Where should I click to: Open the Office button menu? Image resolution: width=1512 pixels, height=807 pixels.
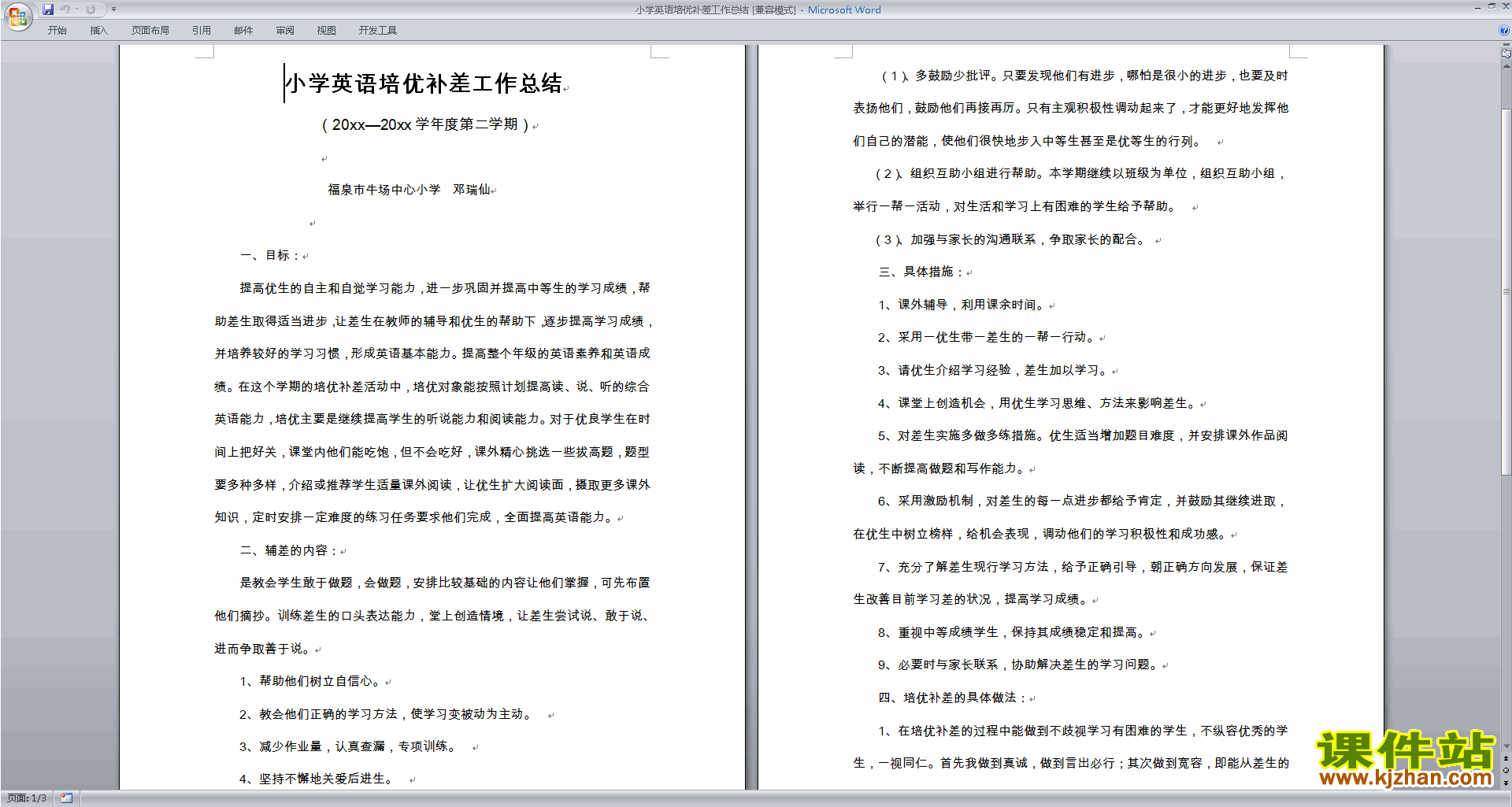pos(17,16)
